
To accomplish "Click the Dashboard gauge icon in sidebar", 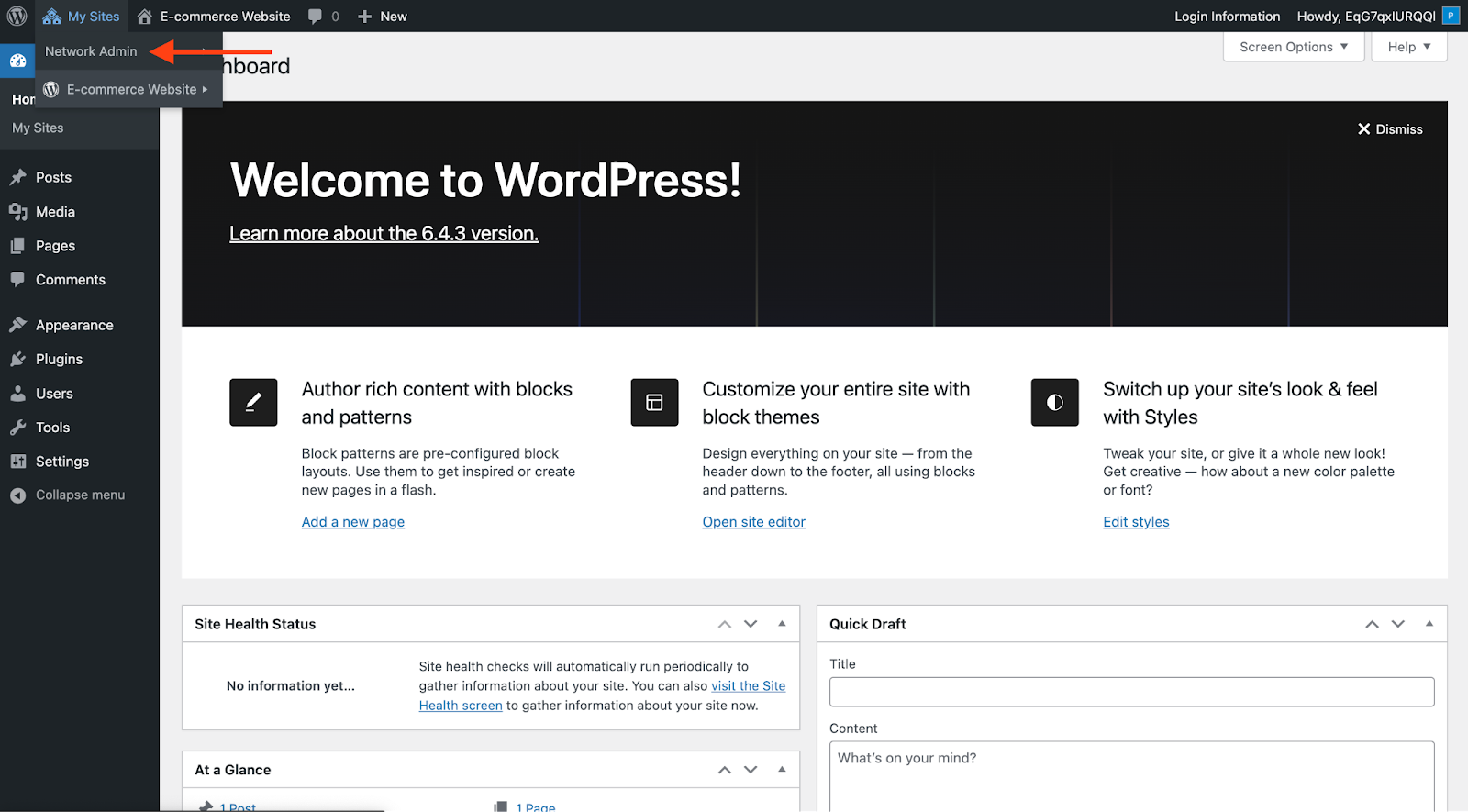I will coord(17,61).
